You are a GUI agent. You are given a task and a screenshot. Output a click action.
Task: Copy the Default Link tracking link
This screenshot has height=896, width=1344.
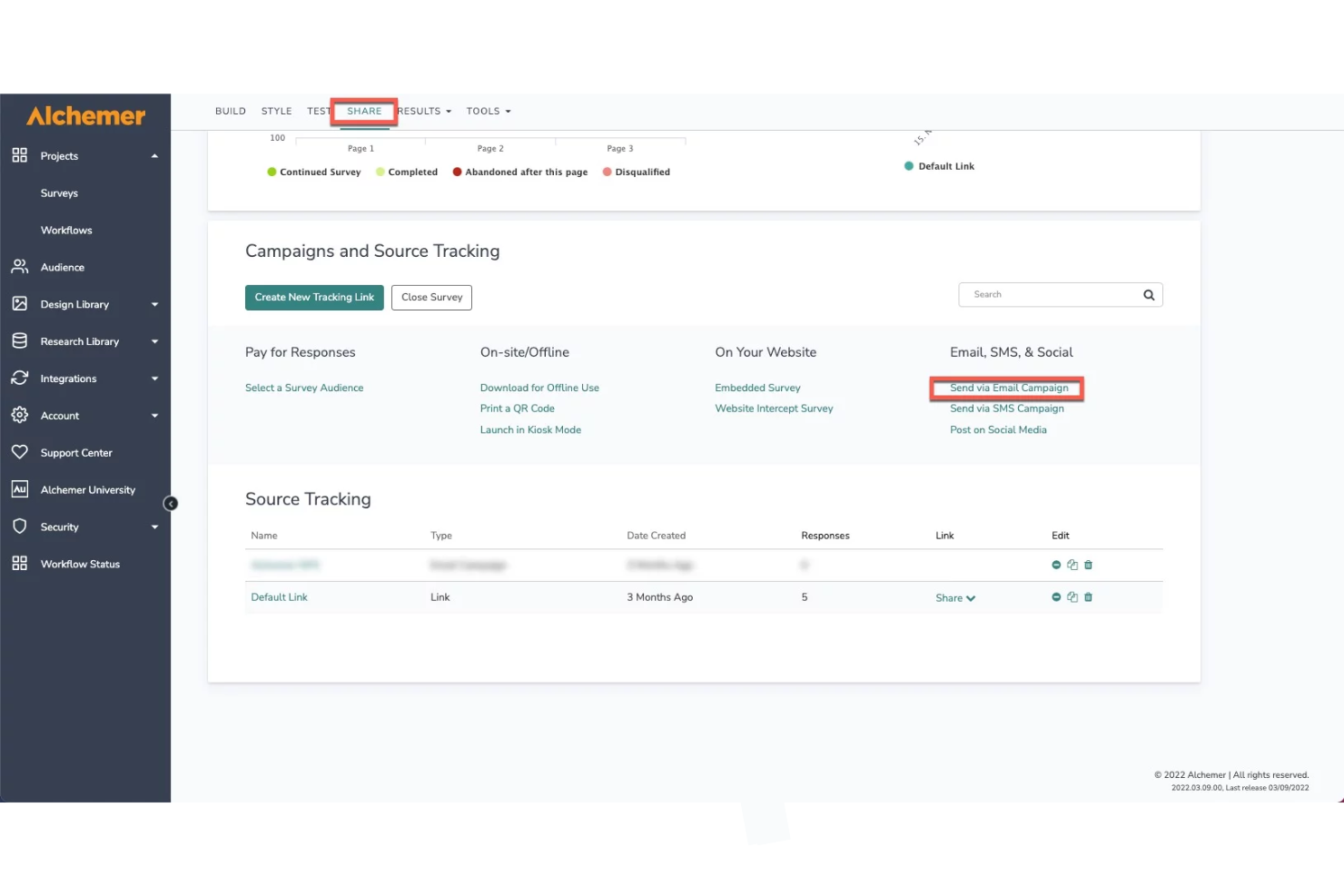pos(1072,596)
